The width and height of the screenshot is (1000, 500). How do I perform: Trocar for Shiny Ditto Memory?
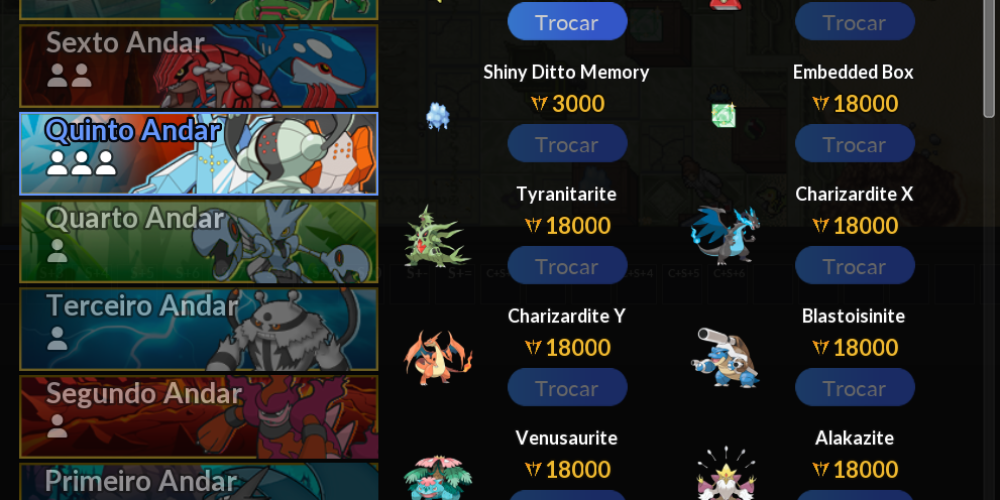click(x=568, y=143)
